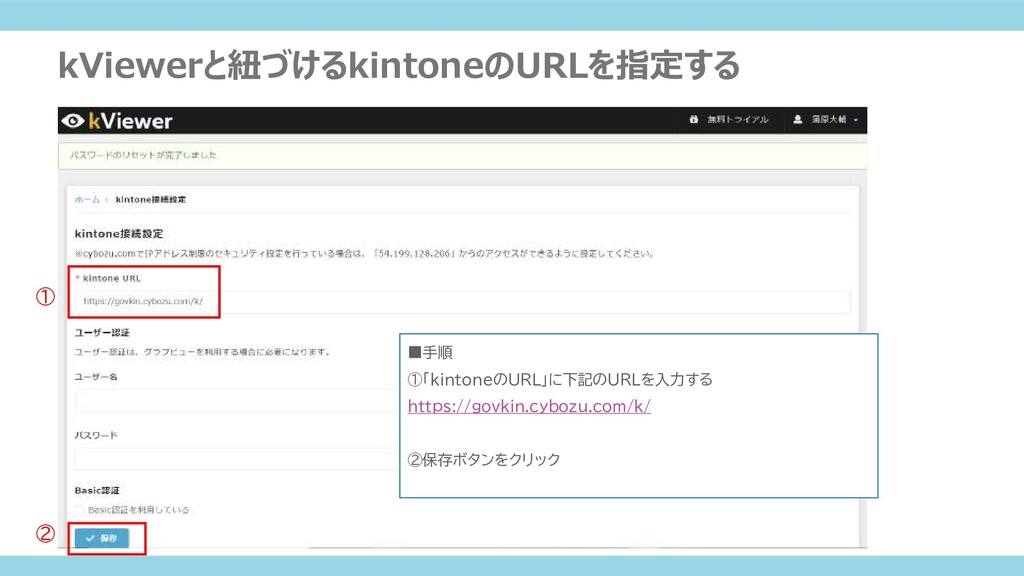Focus the kintone URL input field
This screenshot has height=576, width=1024.
[x=462, y=301]
